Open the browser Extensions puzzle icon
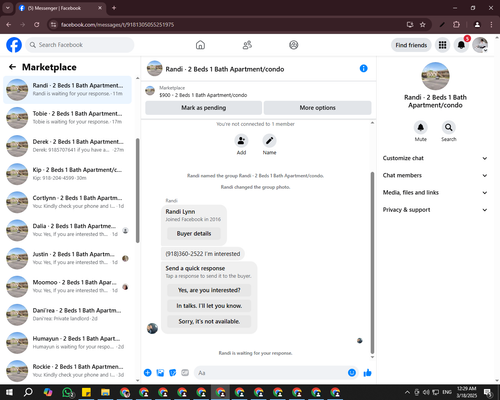This screenshot has width=500, height=400. coord(456,25)
